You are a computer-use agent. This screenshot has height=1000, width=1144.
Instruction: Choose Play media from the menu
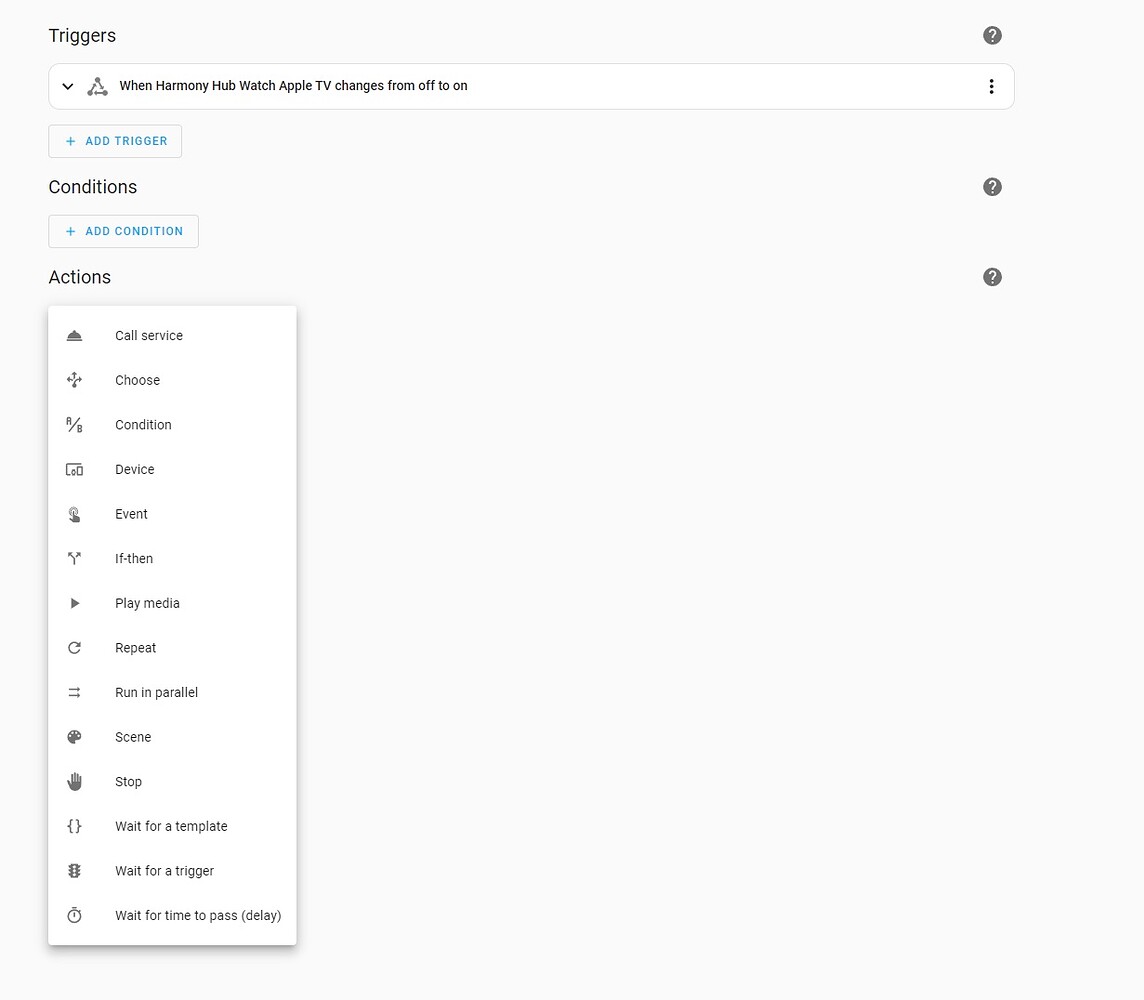(x=147, y=603)
